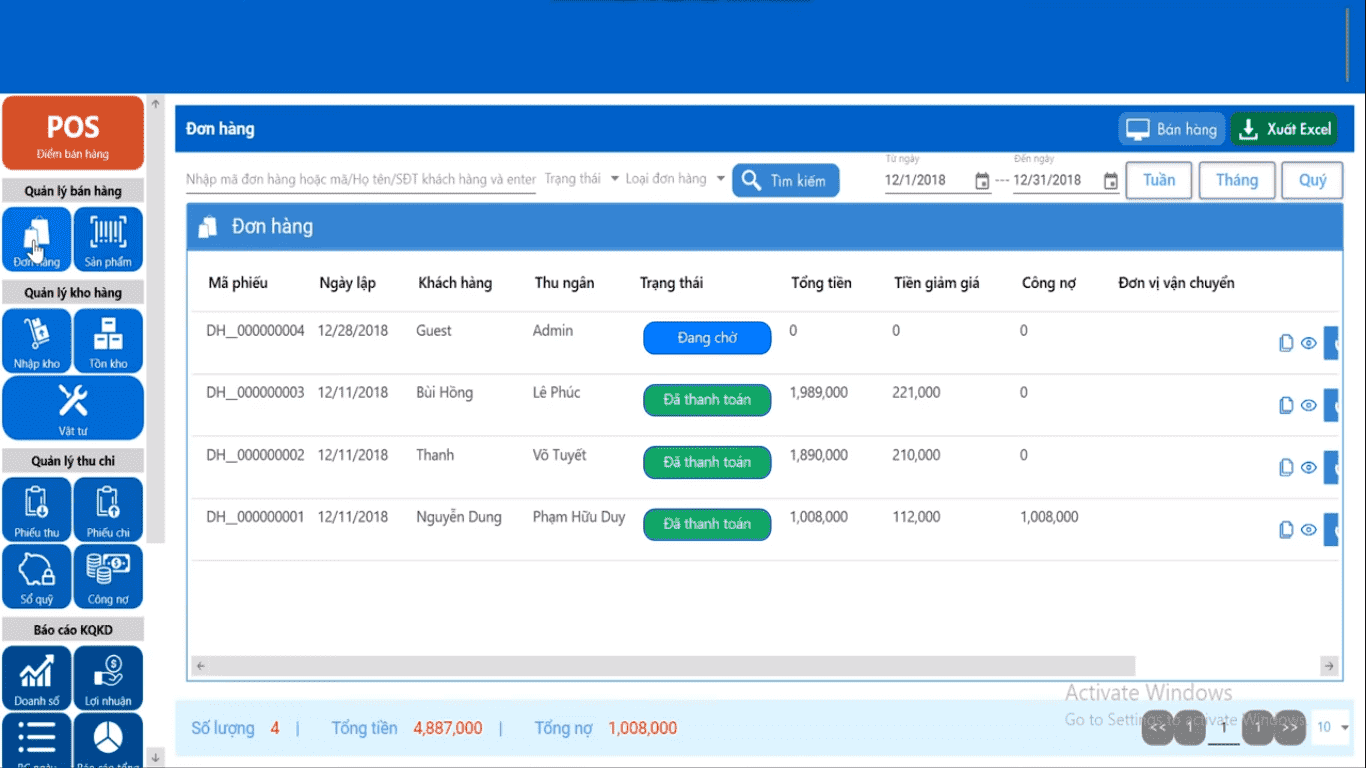Open the Đơn hàng sidebar icon
Viewport: 1366px width, 768px height.
37,239
